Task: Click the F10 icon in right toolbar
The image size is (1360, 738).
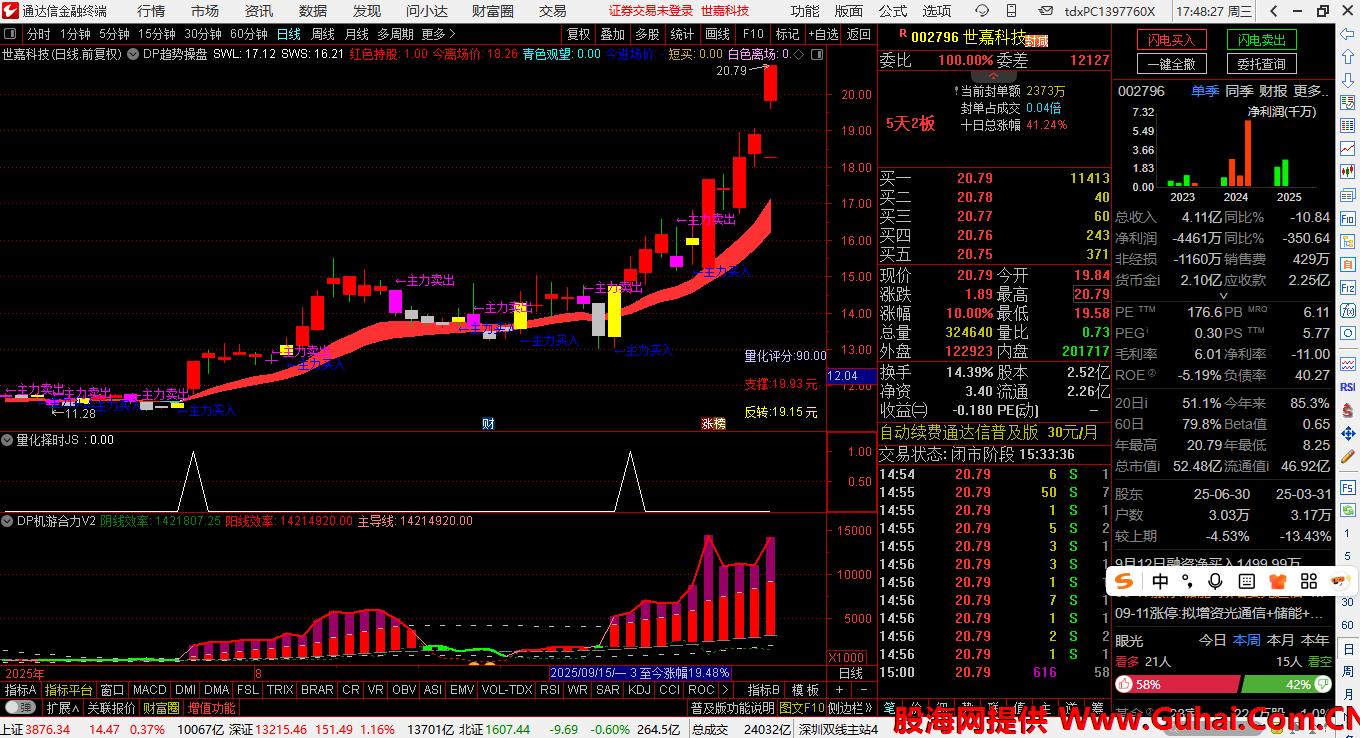Action: point(1348,218)
